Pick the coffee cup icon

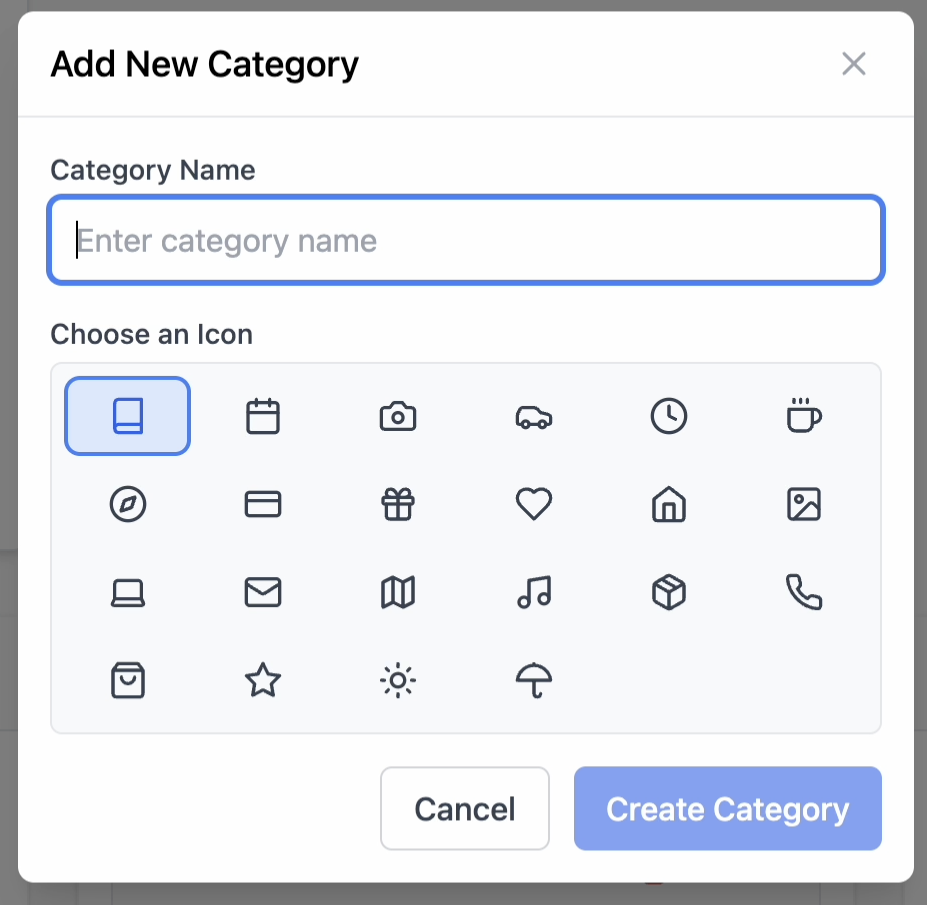(804, 416)
